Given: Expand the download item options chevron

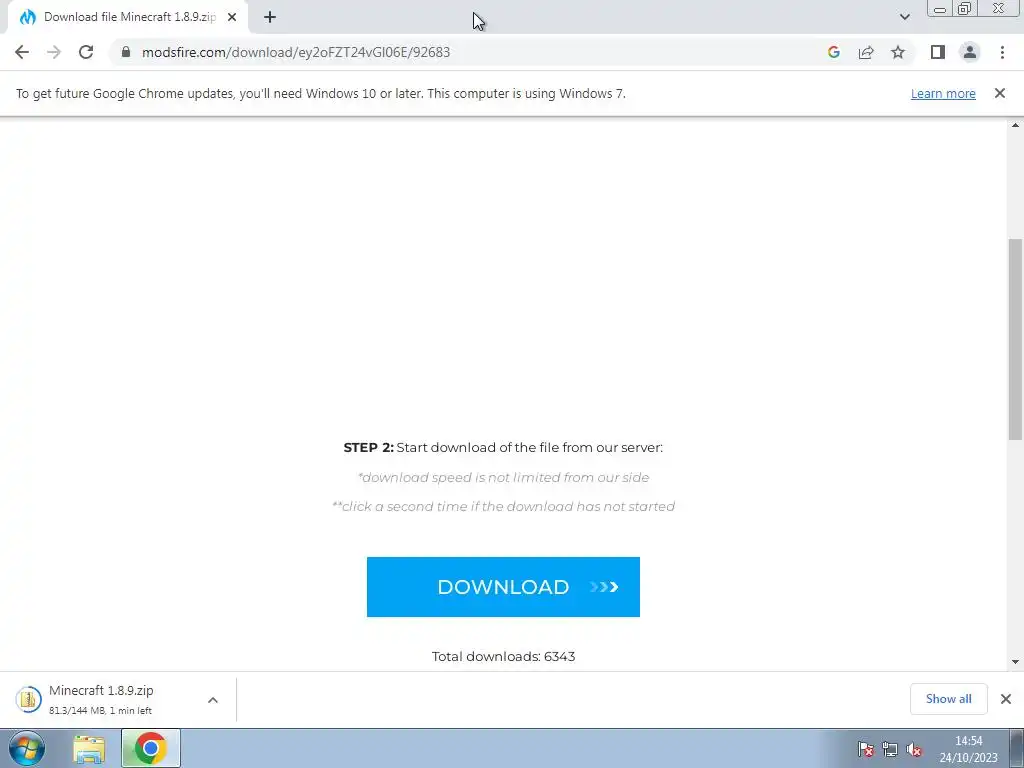Looking at the screenshot, I should click(213, 700).
